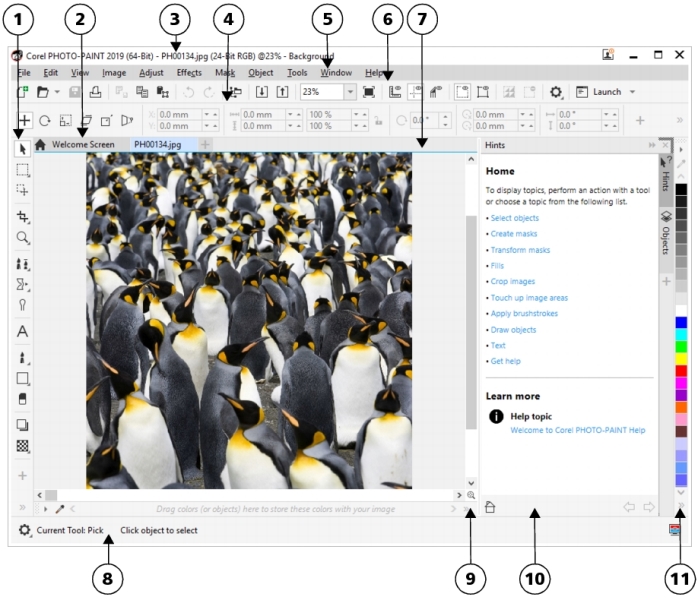Screen dimensions: 698x600
Task: Toggle the full-screen preview button
Action: 369,92
